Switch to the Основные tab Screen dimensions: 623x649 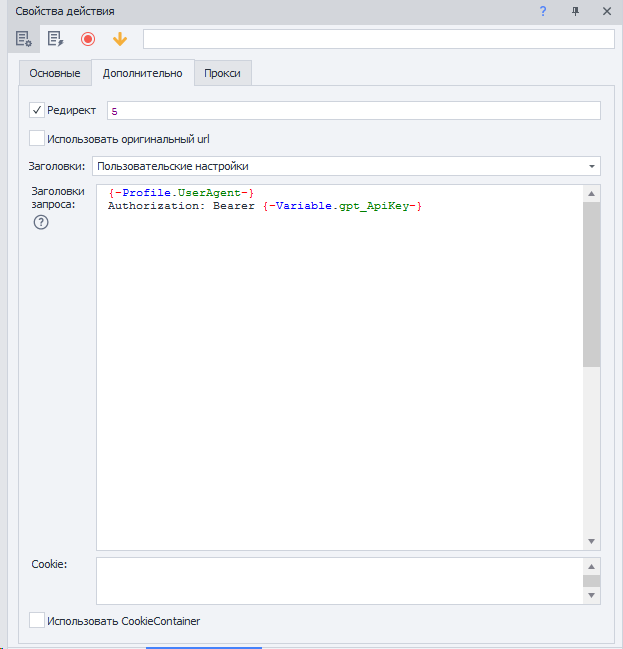(55, 74)
